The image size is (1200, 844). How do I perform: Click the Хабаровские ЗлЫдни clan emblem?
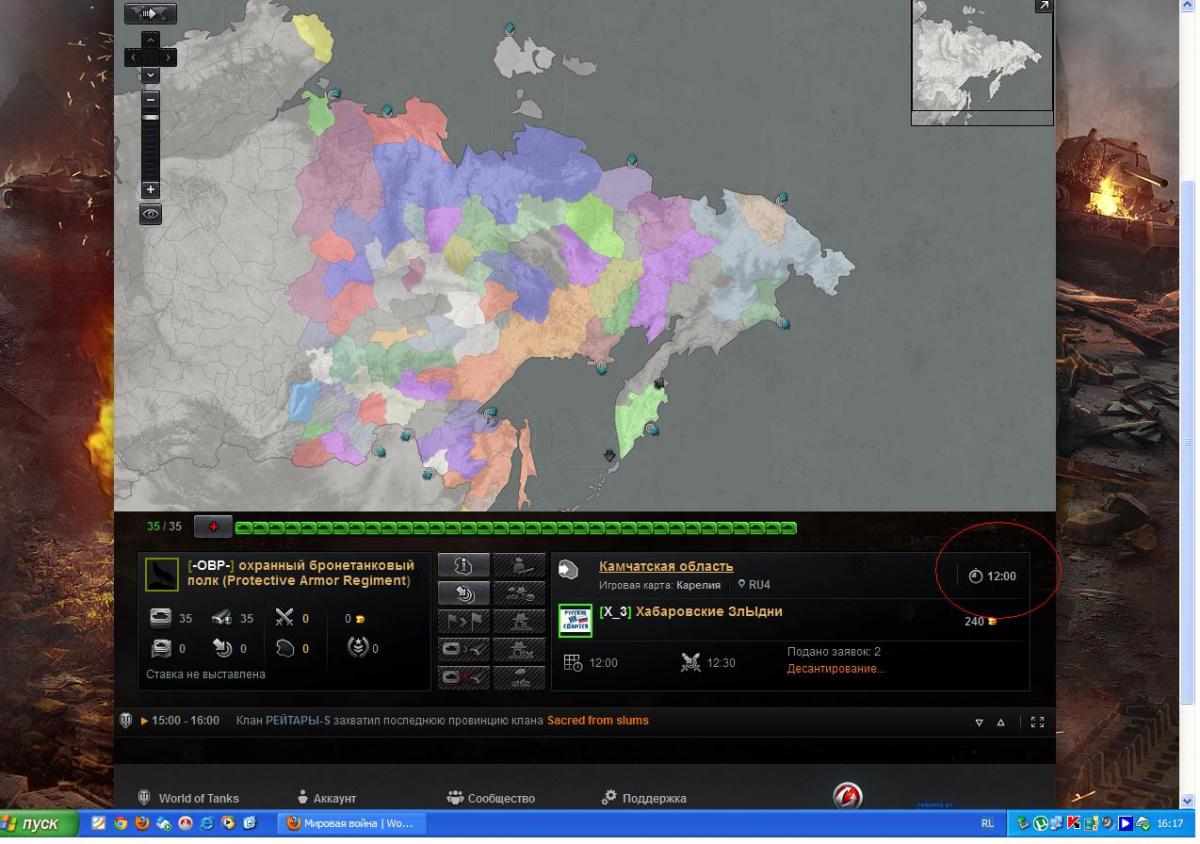point(575,620)
